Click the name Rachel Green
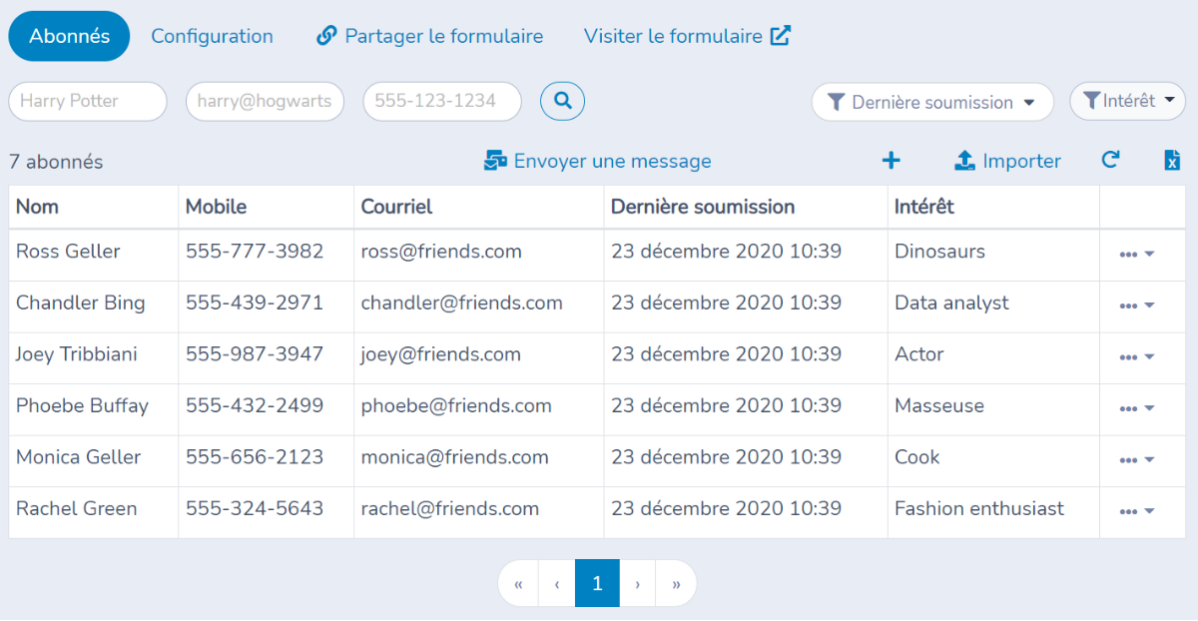 [76, 509]
